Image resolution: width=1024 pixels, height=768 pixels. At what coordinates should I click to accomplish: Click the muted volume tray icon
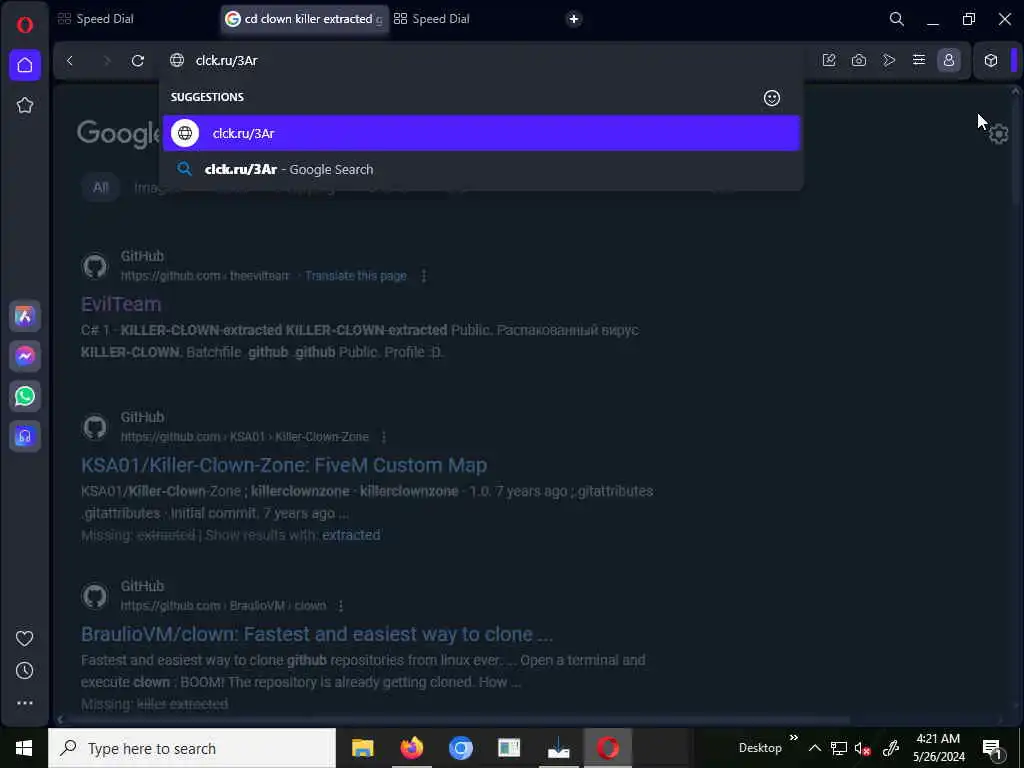(863, 748)
